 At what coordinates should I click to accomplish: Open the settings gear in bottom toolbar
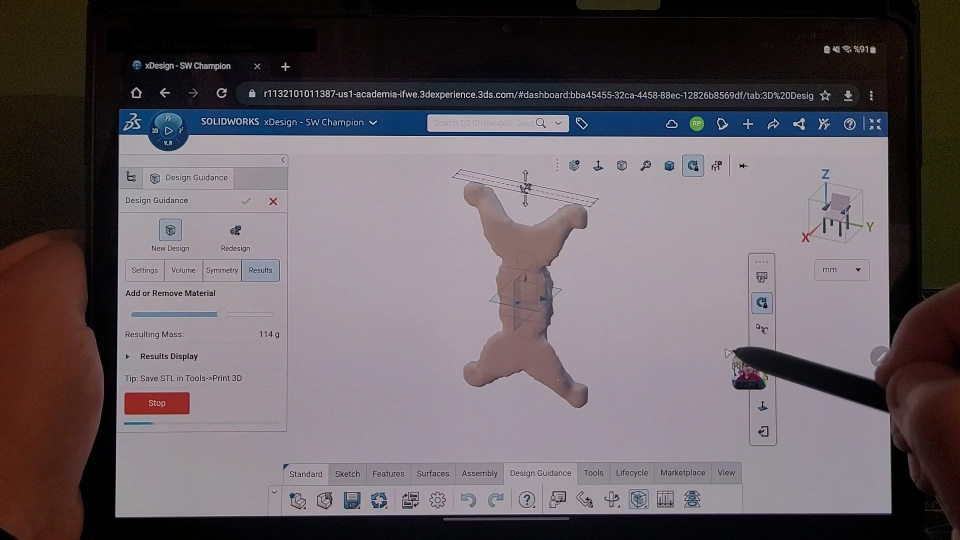click(437, 500)
